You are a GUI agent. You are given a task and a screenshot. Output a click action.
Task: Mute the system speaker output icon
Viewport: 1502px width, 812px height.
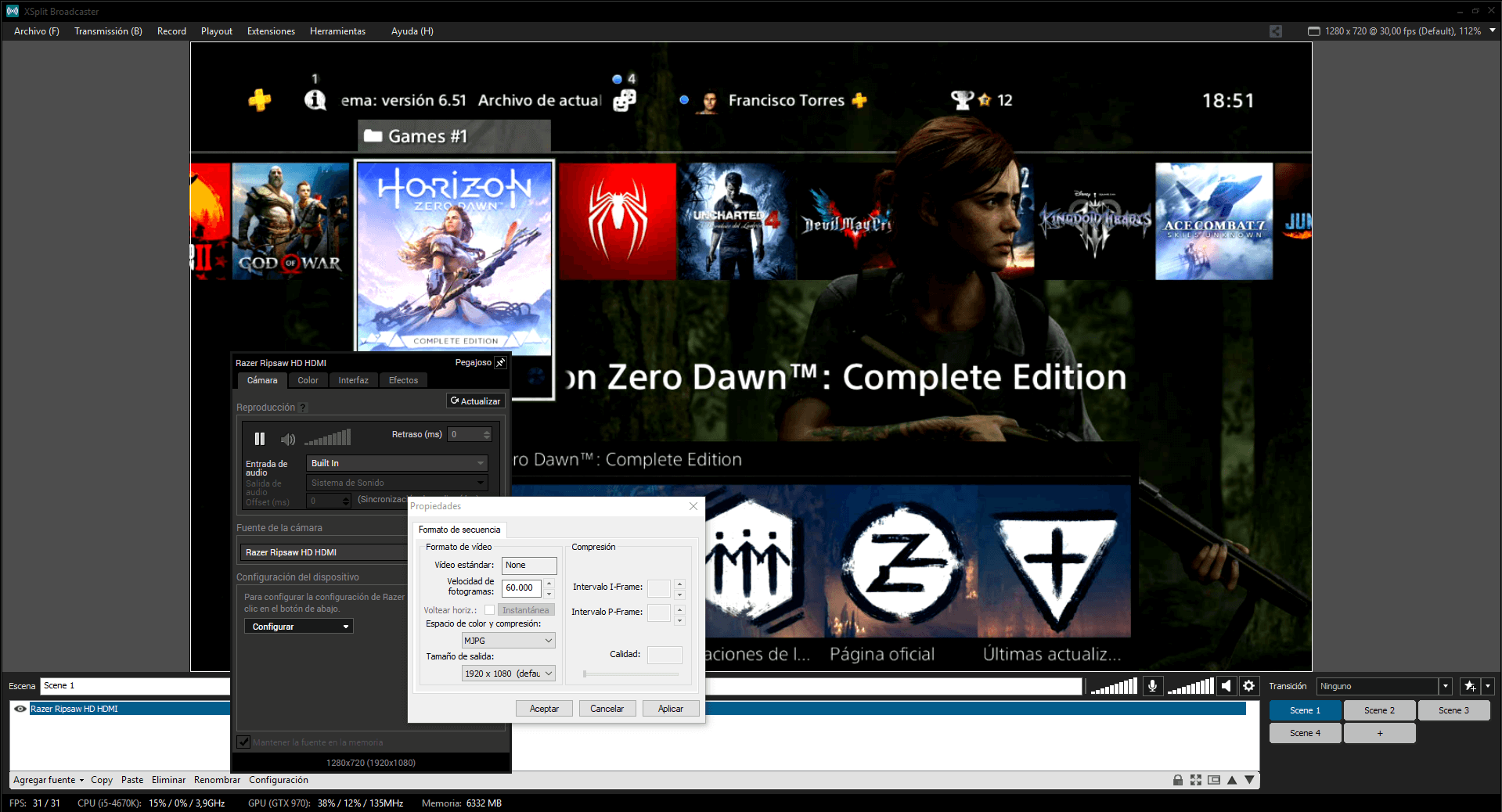(1226, 686)
